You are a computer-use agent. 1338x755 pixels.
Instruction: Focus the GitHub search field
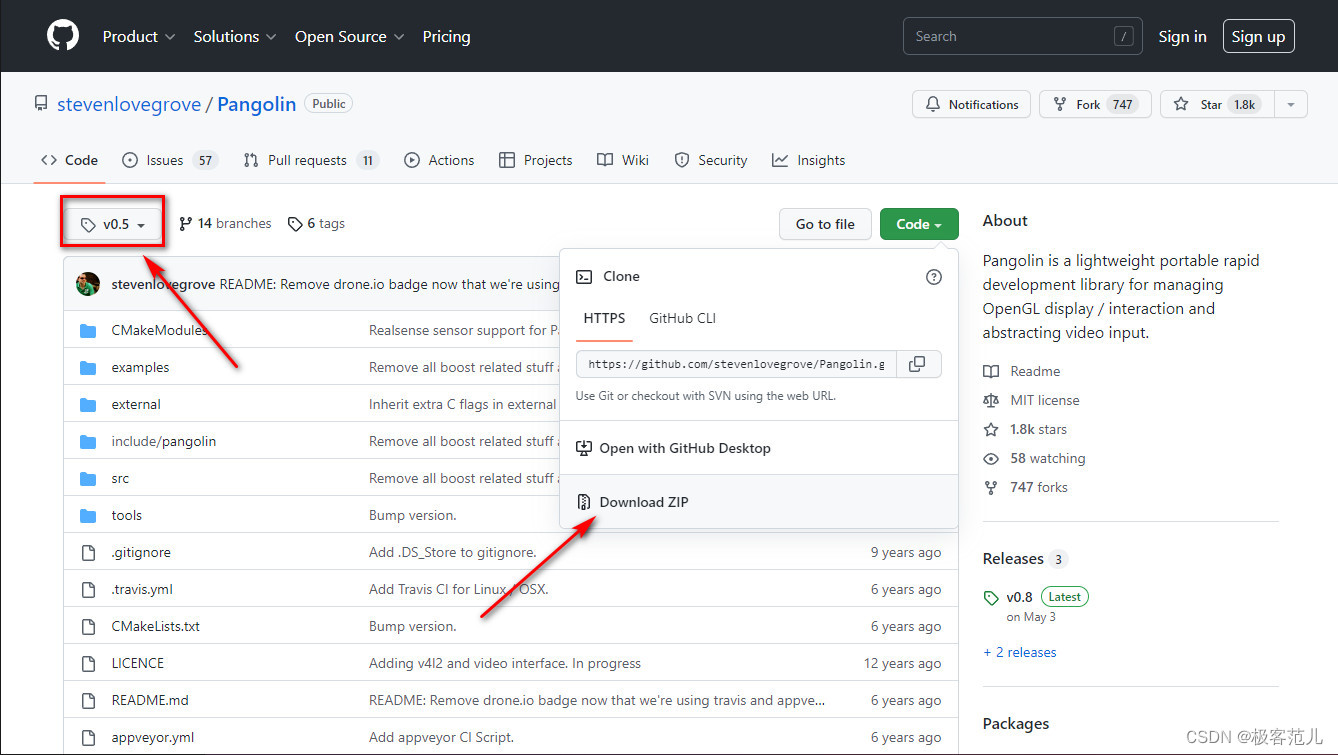(1022, 36)
